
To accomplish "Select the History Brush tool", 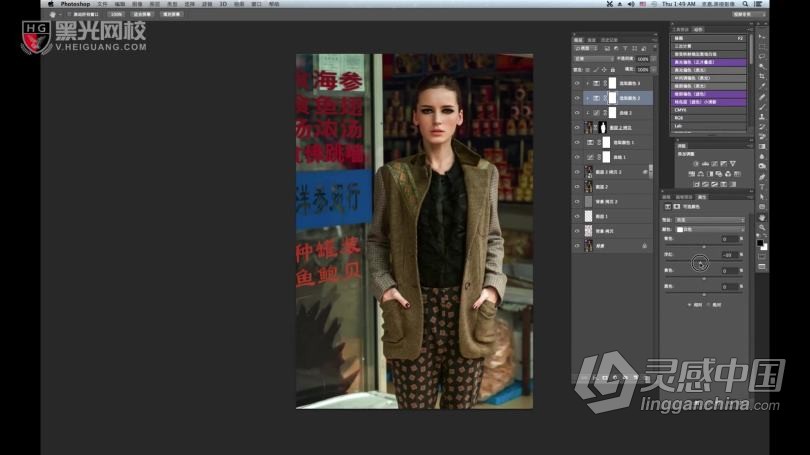I will click(x=762, y=127).
